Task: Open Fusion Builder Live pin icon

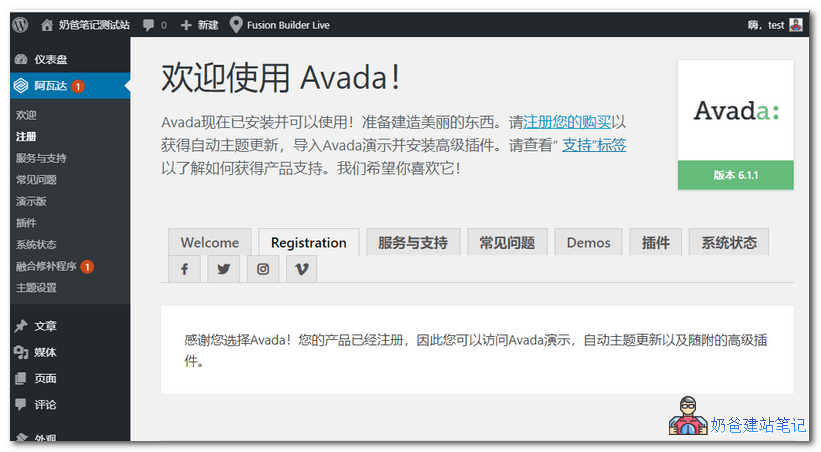Action: pyautogui.click(x=236, y=24)
